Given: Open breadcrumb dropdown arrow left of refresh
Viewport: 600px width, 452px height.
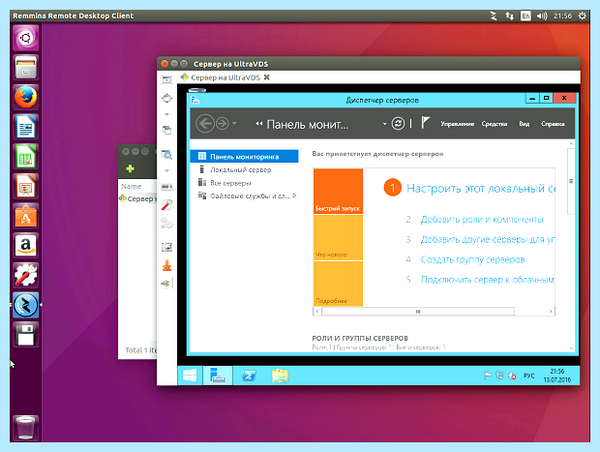Looking at the screenshot, I should (384, 124).
